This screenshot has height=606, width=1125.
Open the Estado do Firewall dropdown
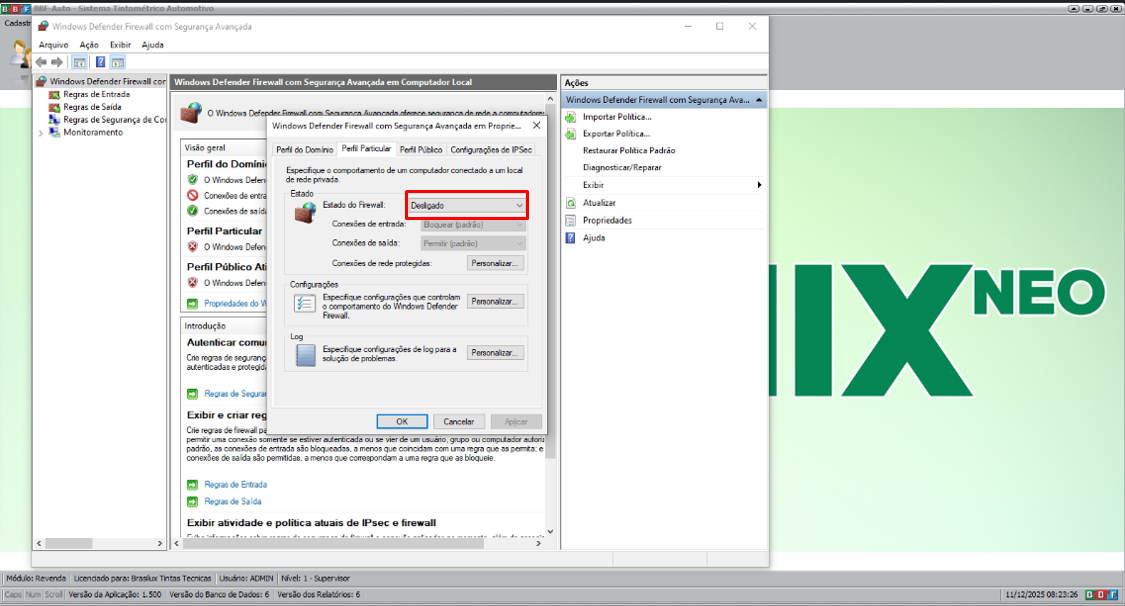[467, 205]
